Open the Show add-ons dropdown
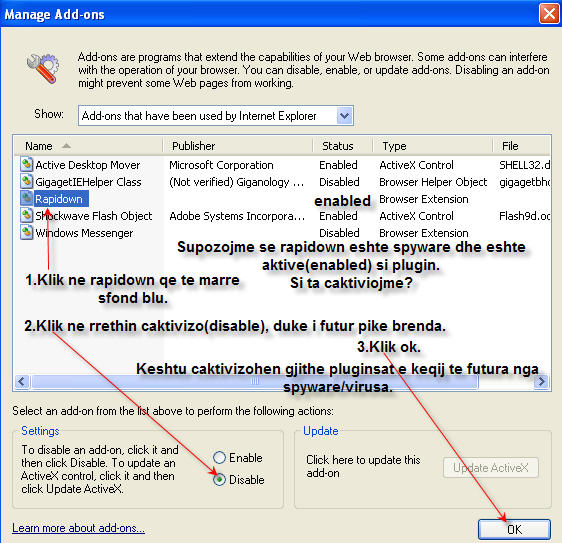562x543 pixels. [x=344, y=116]
